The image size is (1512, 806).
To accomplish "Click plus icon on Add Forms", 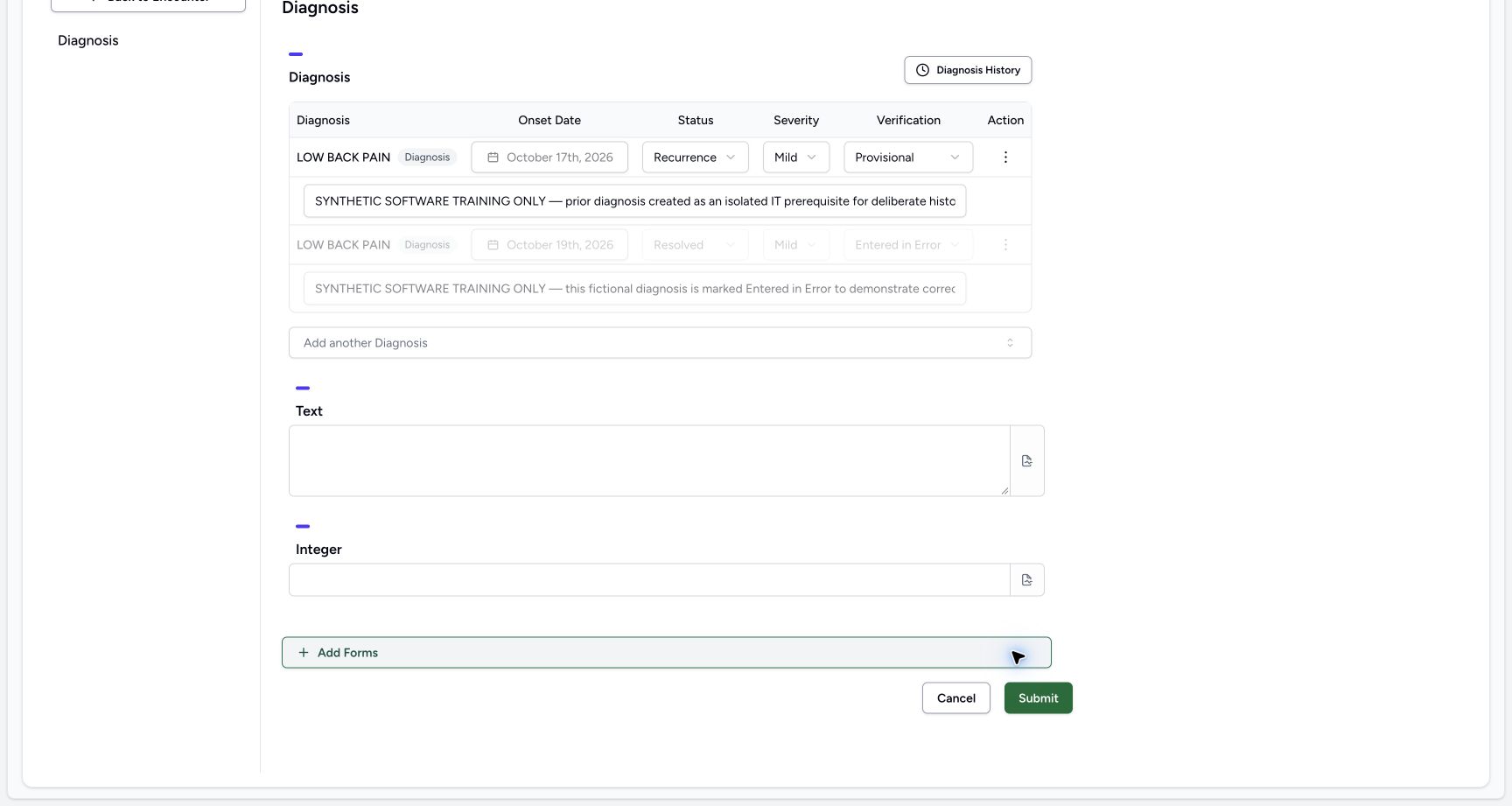I will point(304,653).
